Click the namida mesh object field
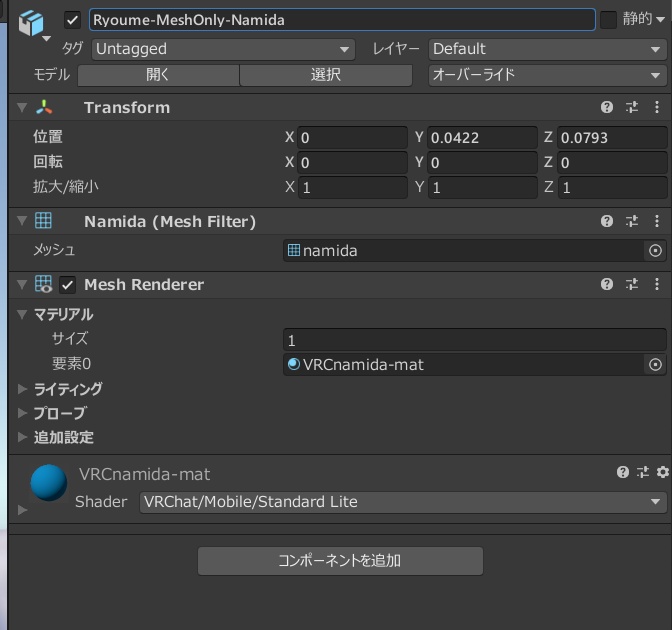Screen dimensions: 672x630 point(464,251)
